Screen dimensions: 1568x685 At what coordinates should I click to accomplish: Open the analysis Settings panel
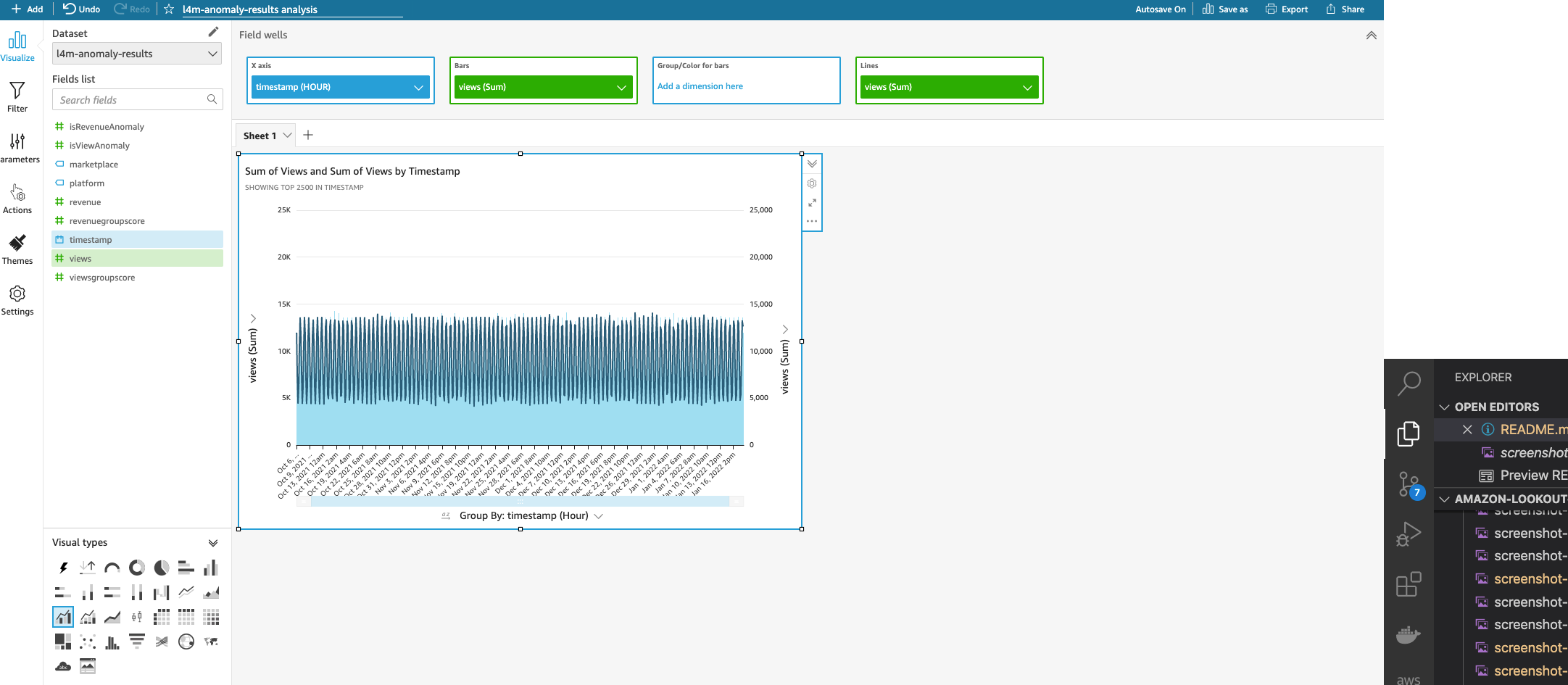[17, 300]
